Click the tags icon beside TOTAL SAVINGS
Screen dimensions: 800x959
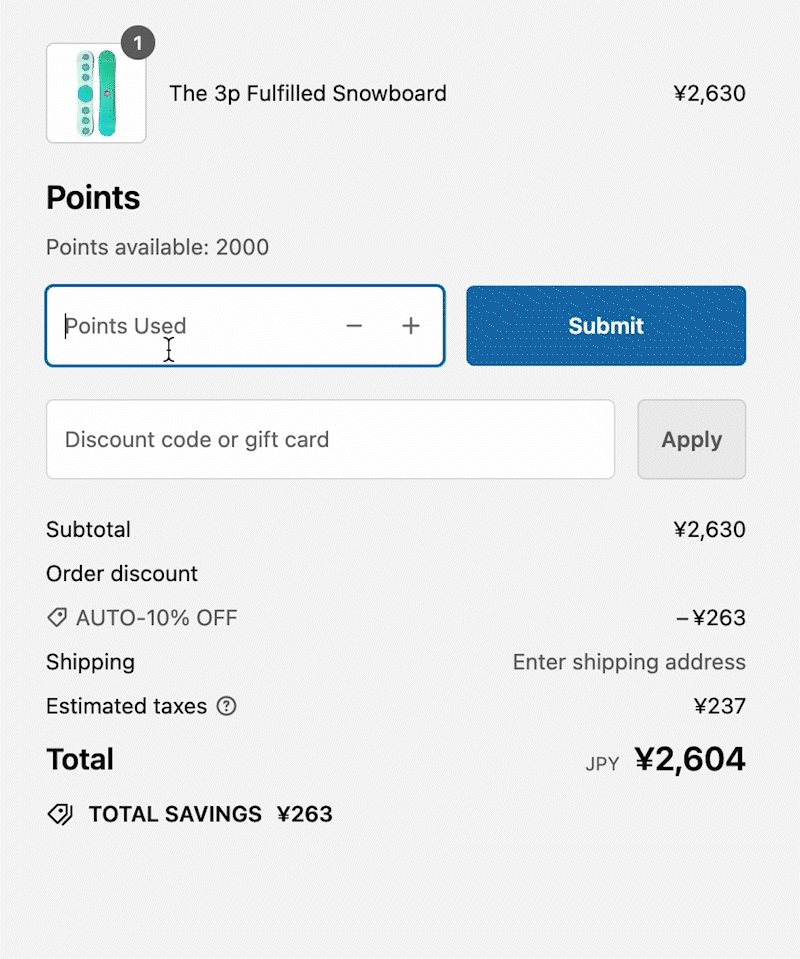[60, 815]
